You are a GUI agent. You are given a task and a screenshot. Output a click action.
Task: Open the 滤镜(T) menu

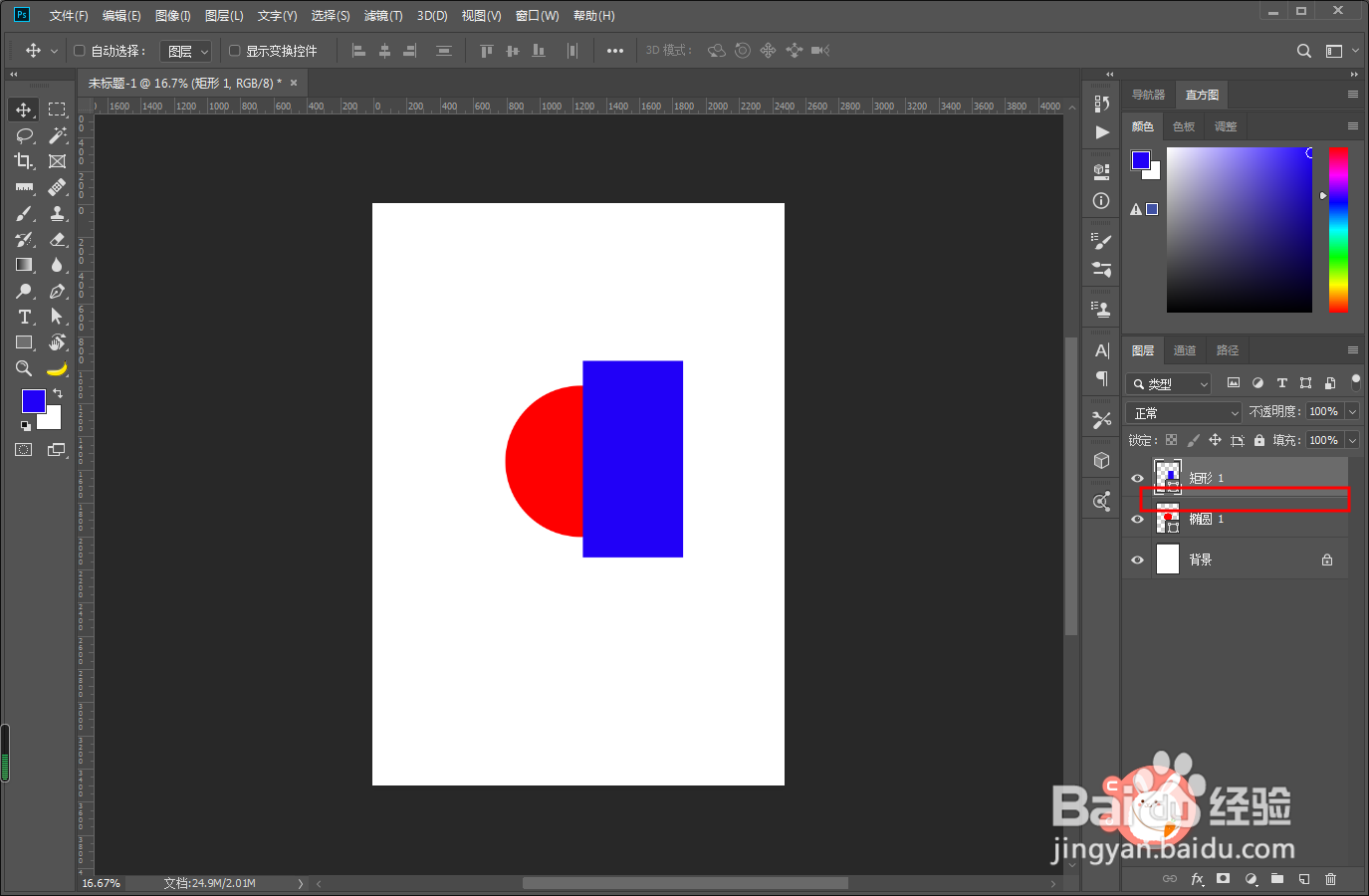(383, 16)
